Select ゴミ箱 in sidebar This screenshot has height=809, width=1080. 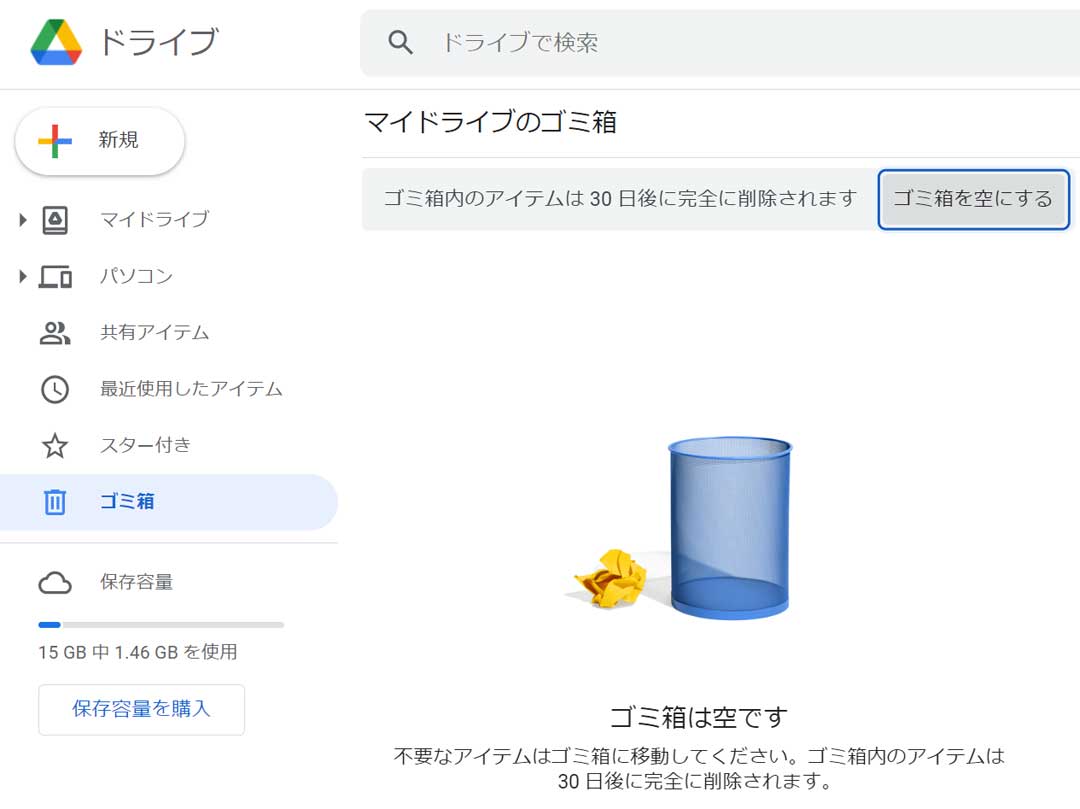[169, 502]
